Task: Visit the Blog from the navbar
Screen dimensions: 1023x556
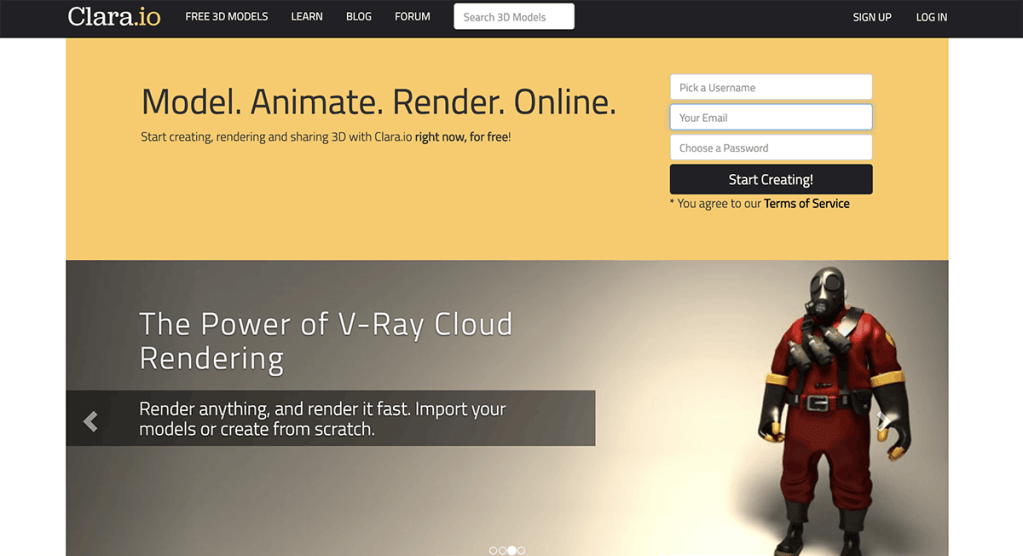Action: [358, 17]
